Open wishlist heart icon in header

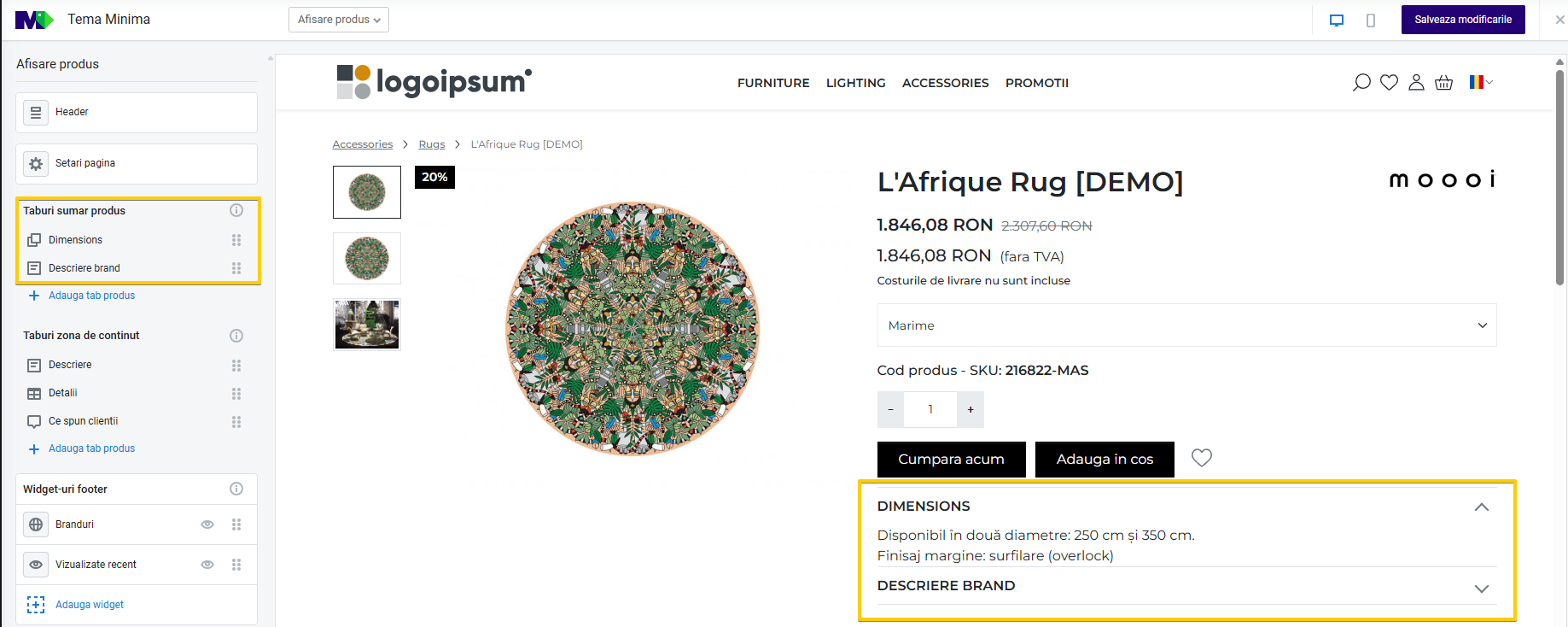(x=1389, y=82)
